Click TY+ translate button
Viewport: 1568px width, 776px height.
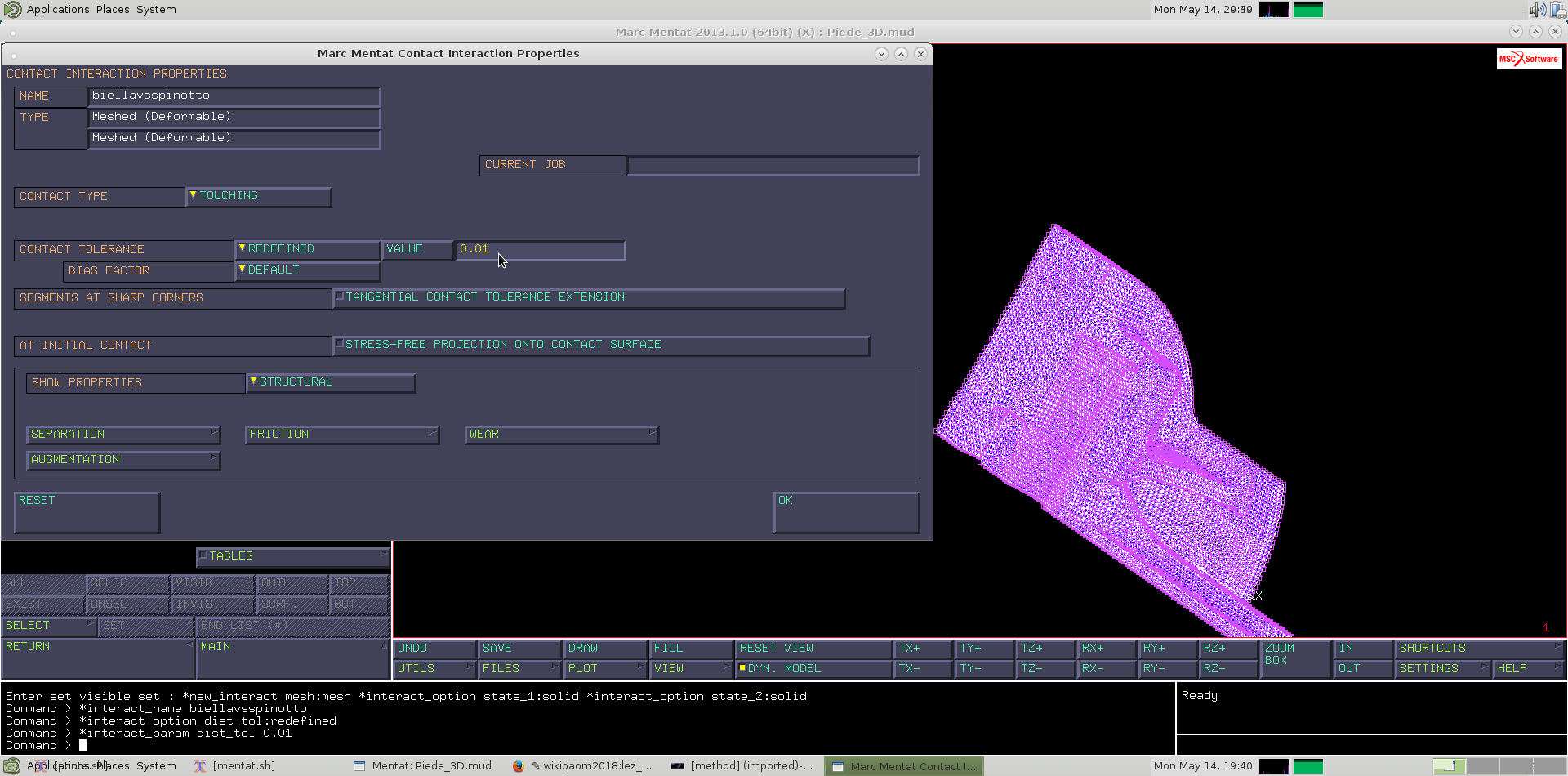pos(984,649)
